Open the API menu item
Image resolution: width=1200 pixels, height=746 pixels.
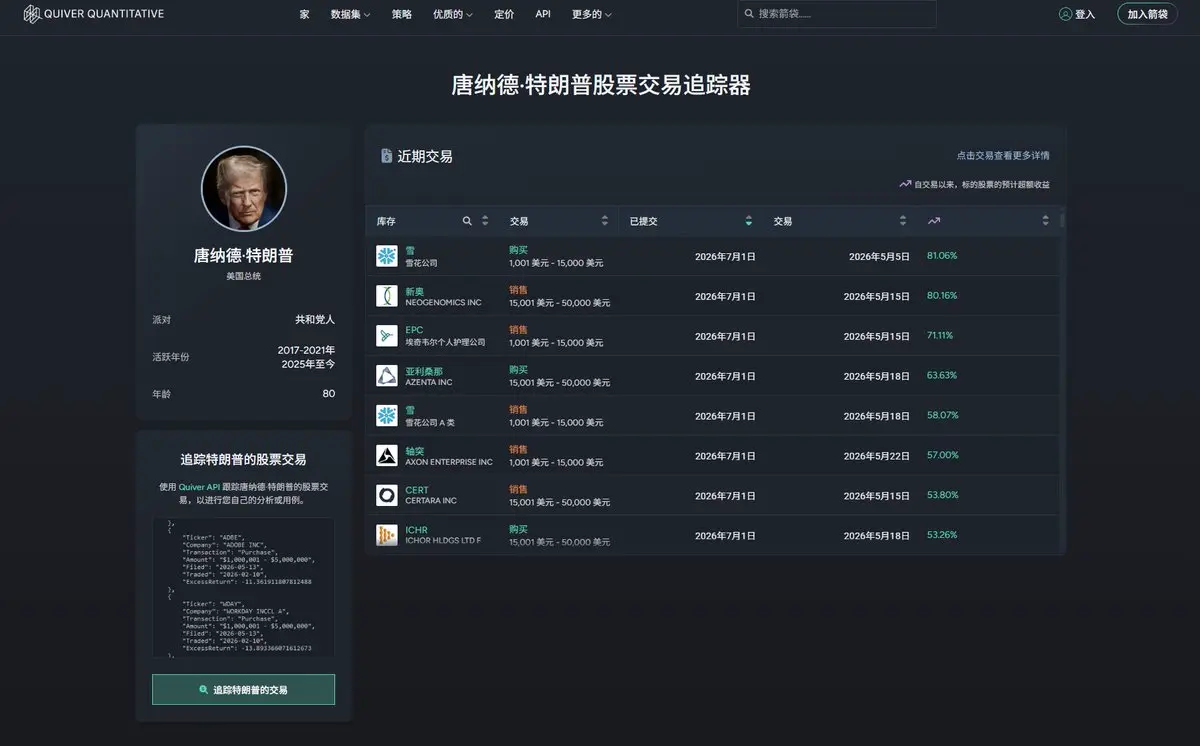click(543, 14)
